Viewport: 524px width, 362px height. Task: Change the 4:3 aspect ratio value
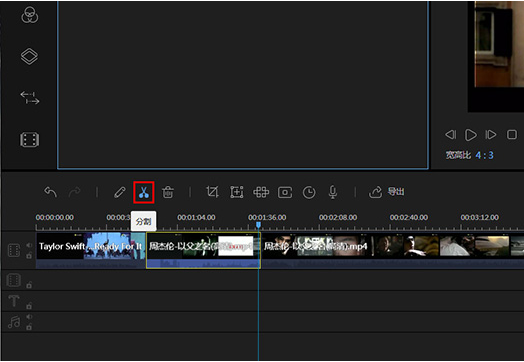(x=484, y=155)
